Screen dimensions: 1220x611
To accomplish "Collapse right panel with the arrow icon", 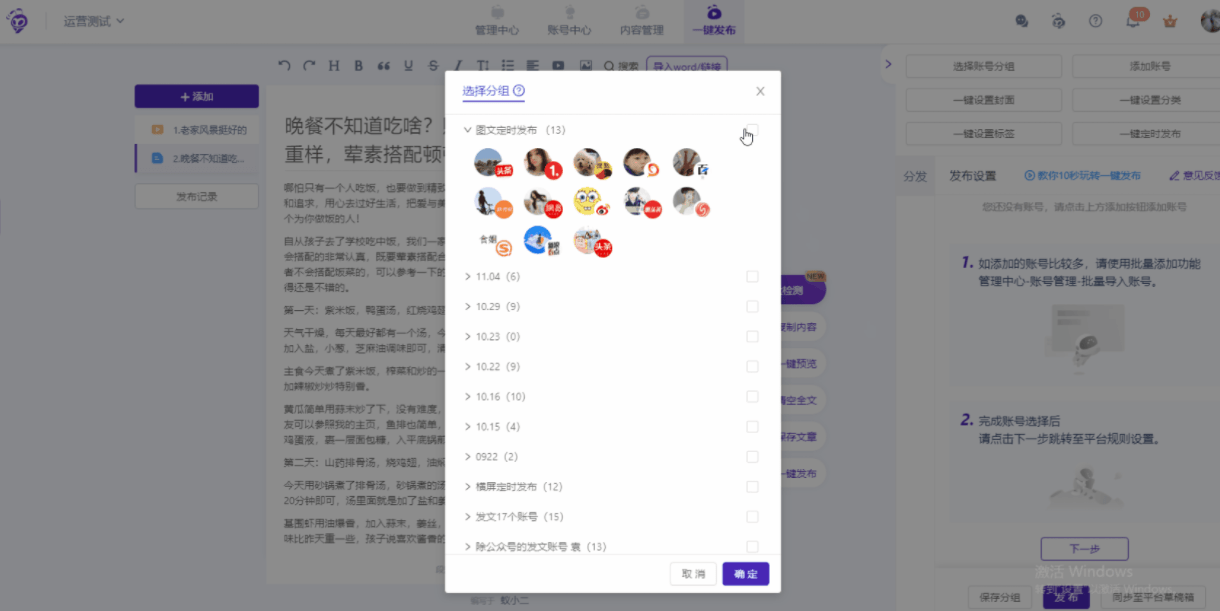I will pyautogui.click(x=888, y=65).
